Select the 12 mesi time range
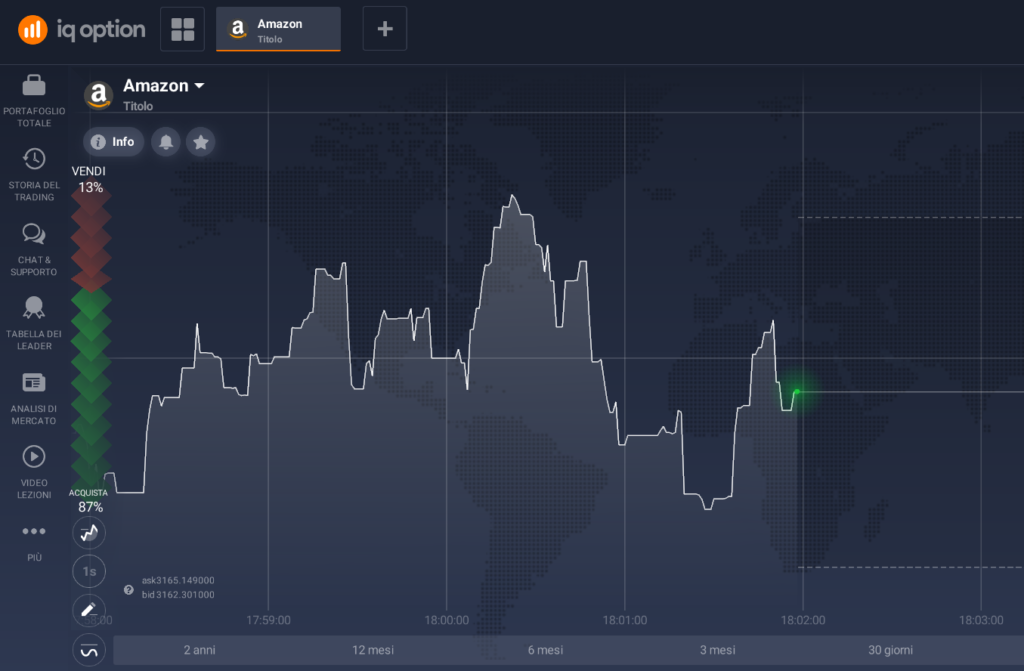Viewport: 1024px width, 671px height. (x=373, y=650)
